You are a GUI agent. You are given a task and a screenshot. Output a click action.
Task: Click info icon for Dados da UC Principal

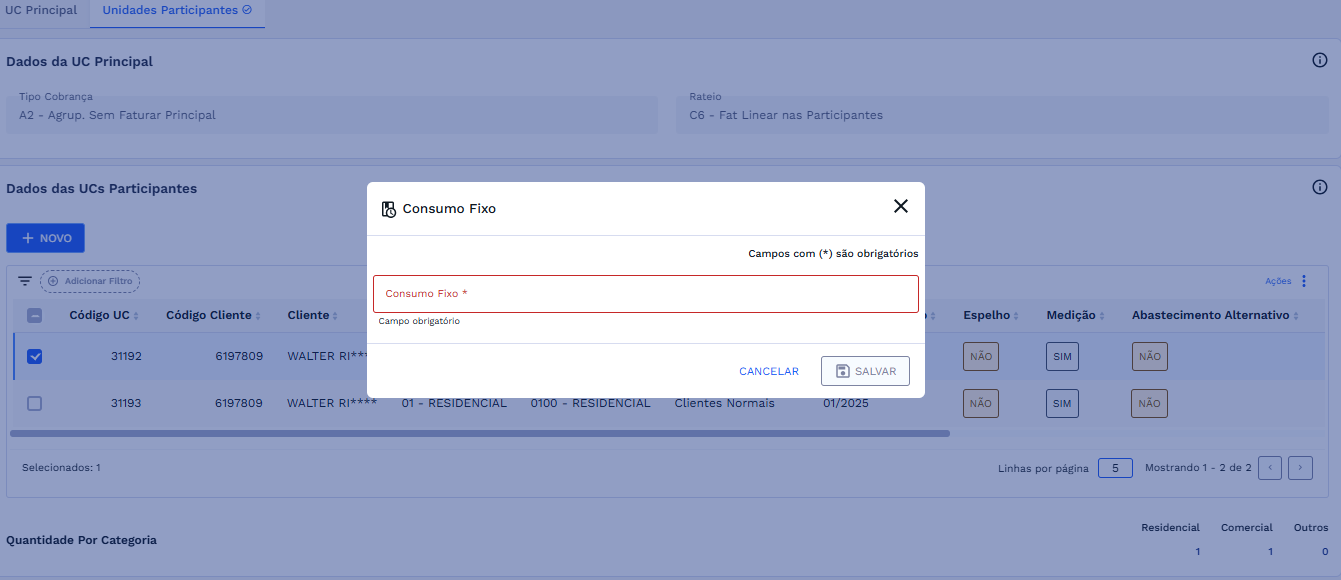pyautogui.click(x=1319, y=61)
